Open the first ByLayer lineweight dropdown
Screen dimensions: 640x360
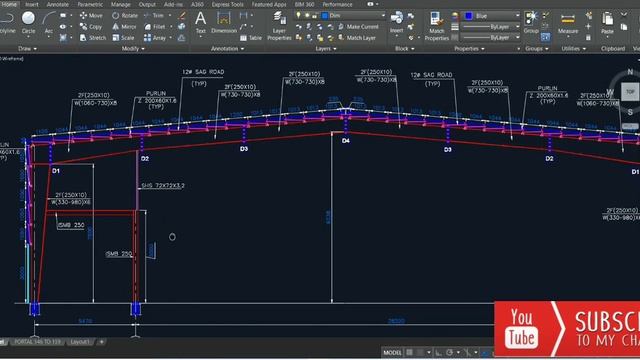click(491, 27)
